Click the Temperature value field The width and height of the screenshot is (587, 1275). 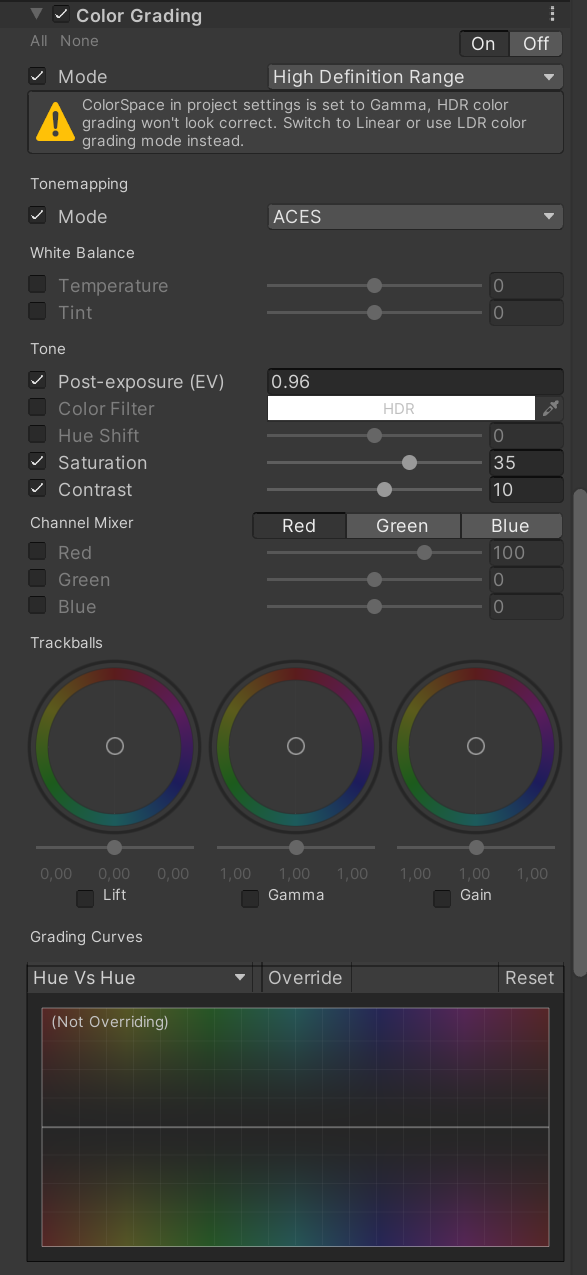(x=526, y=285)
